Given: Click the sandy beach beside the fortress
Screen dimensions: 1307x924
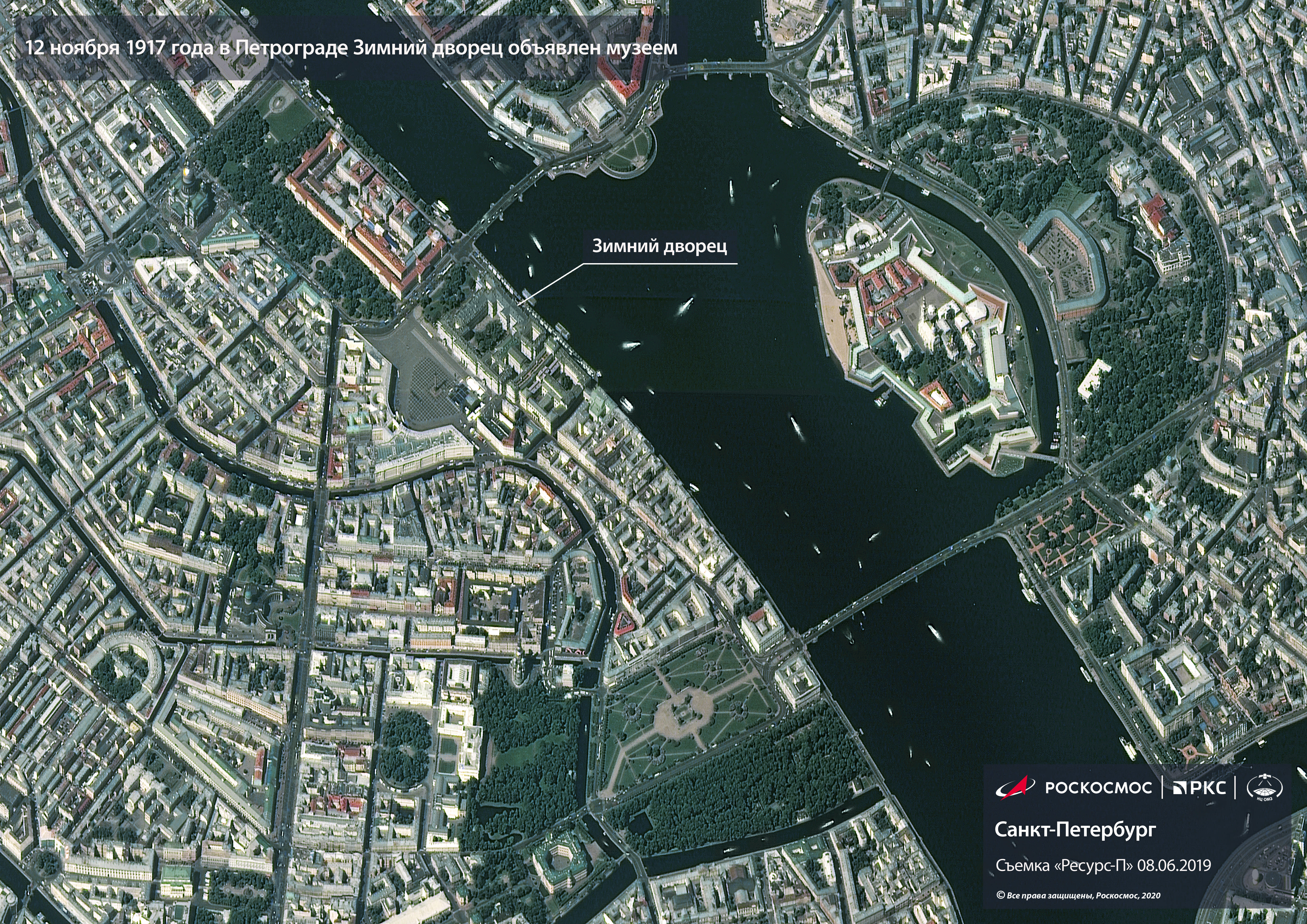Looking at the screenshot, I should pos(832,316).
